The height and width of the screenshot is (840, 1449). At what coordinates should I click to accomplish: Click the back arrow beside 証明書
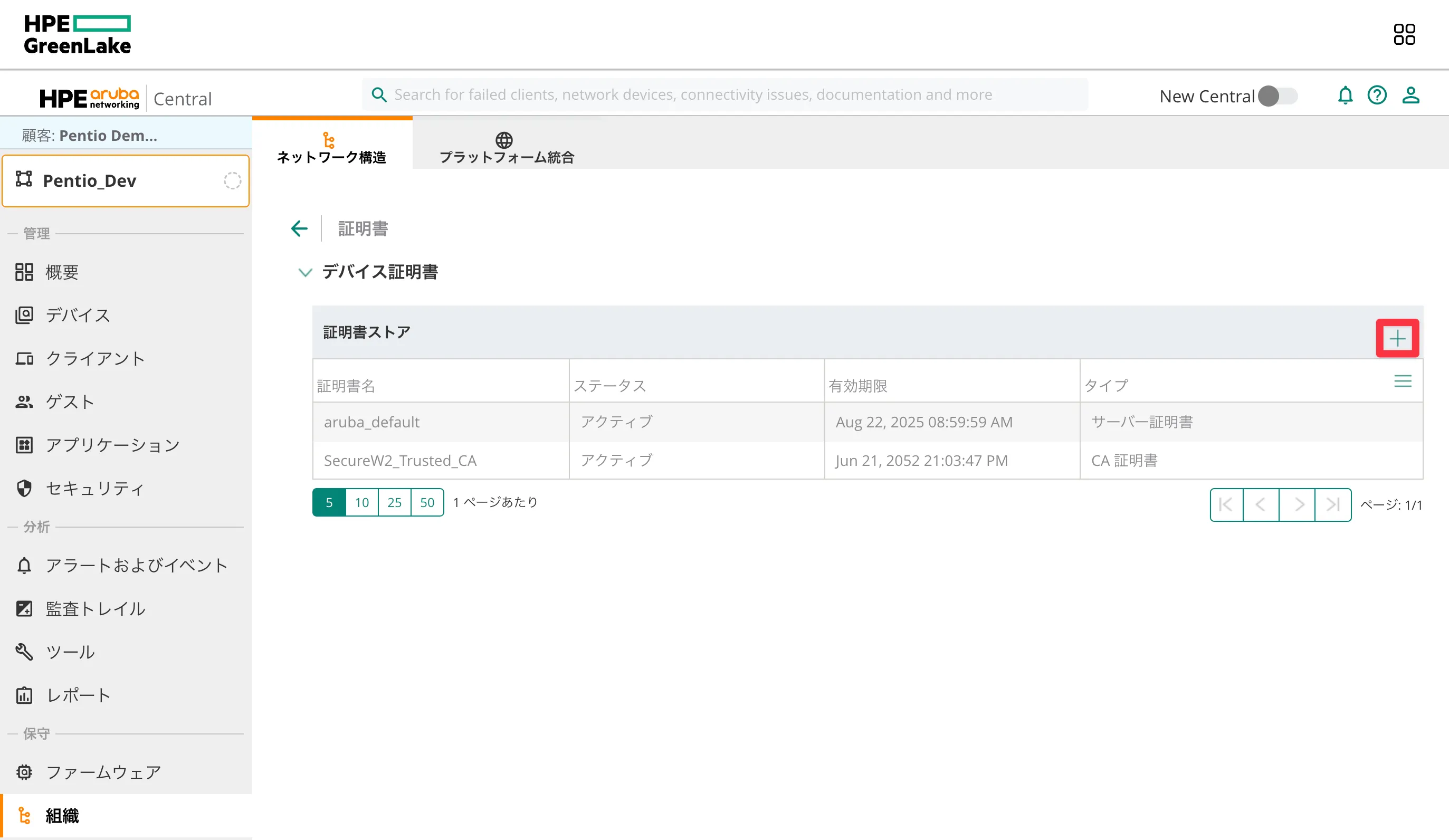299,228
